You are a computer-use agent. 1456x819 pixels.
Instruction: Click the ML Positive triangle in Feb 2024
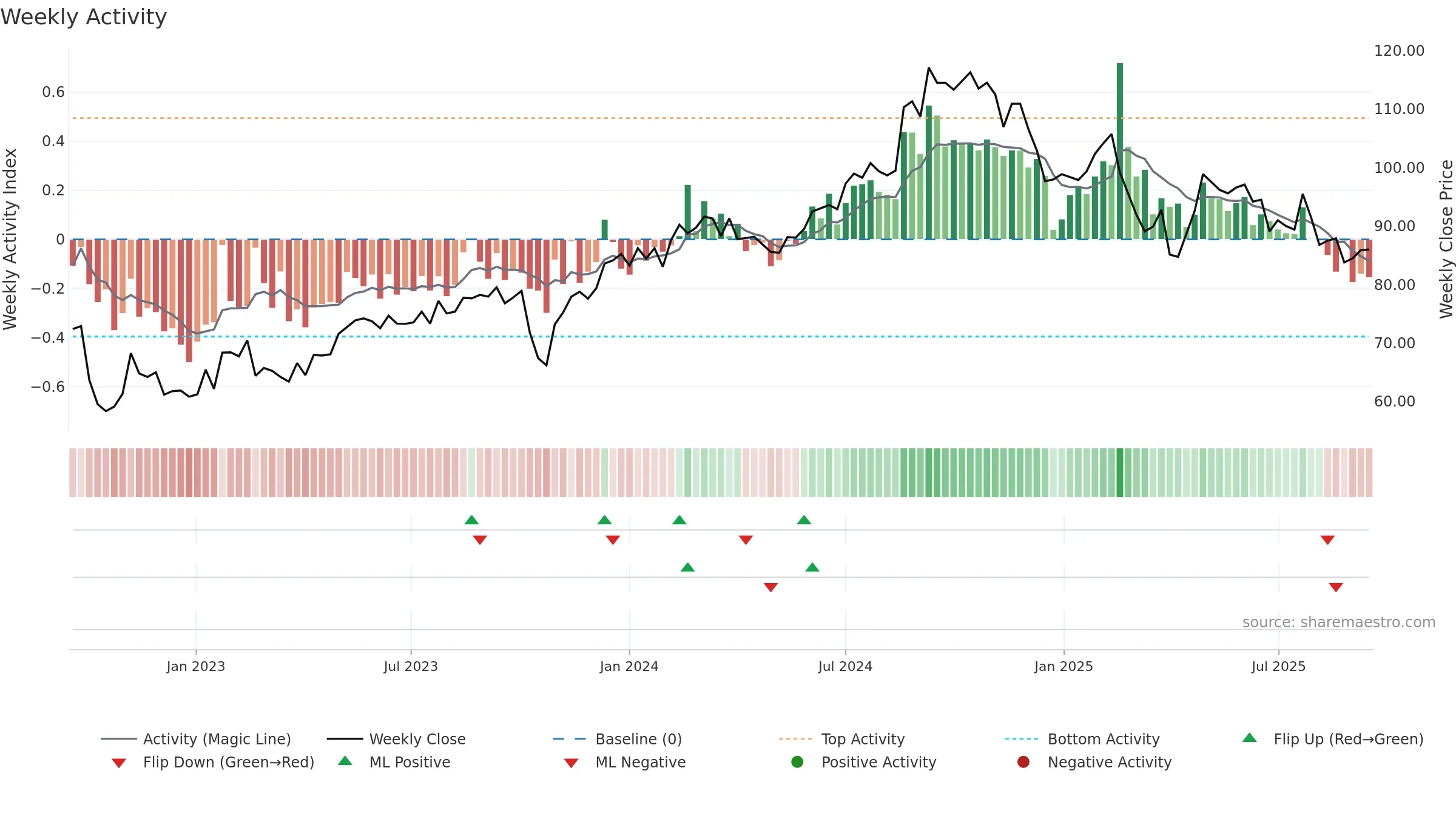point(687,567)
